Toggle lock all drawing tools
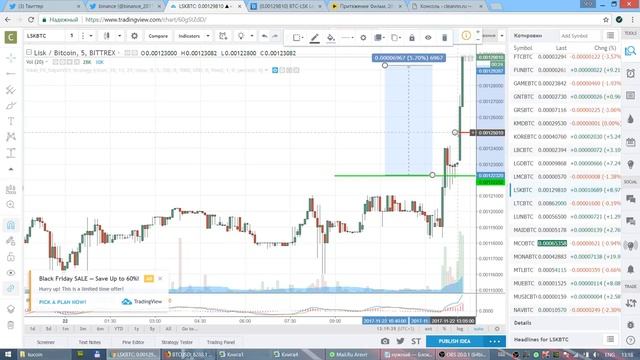 [x=11, y=257]
